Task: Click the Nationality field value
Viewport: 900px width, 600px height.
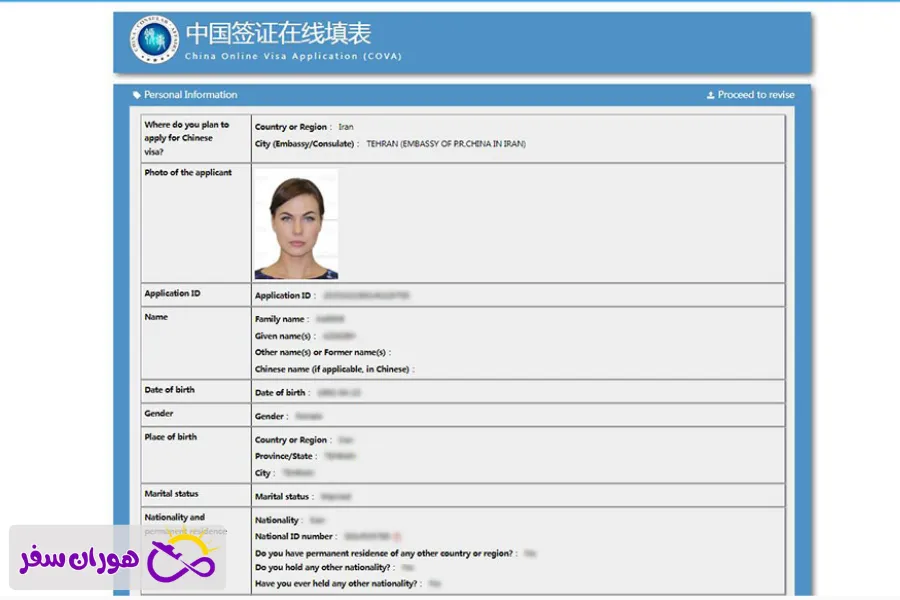Action: point(319,520)
